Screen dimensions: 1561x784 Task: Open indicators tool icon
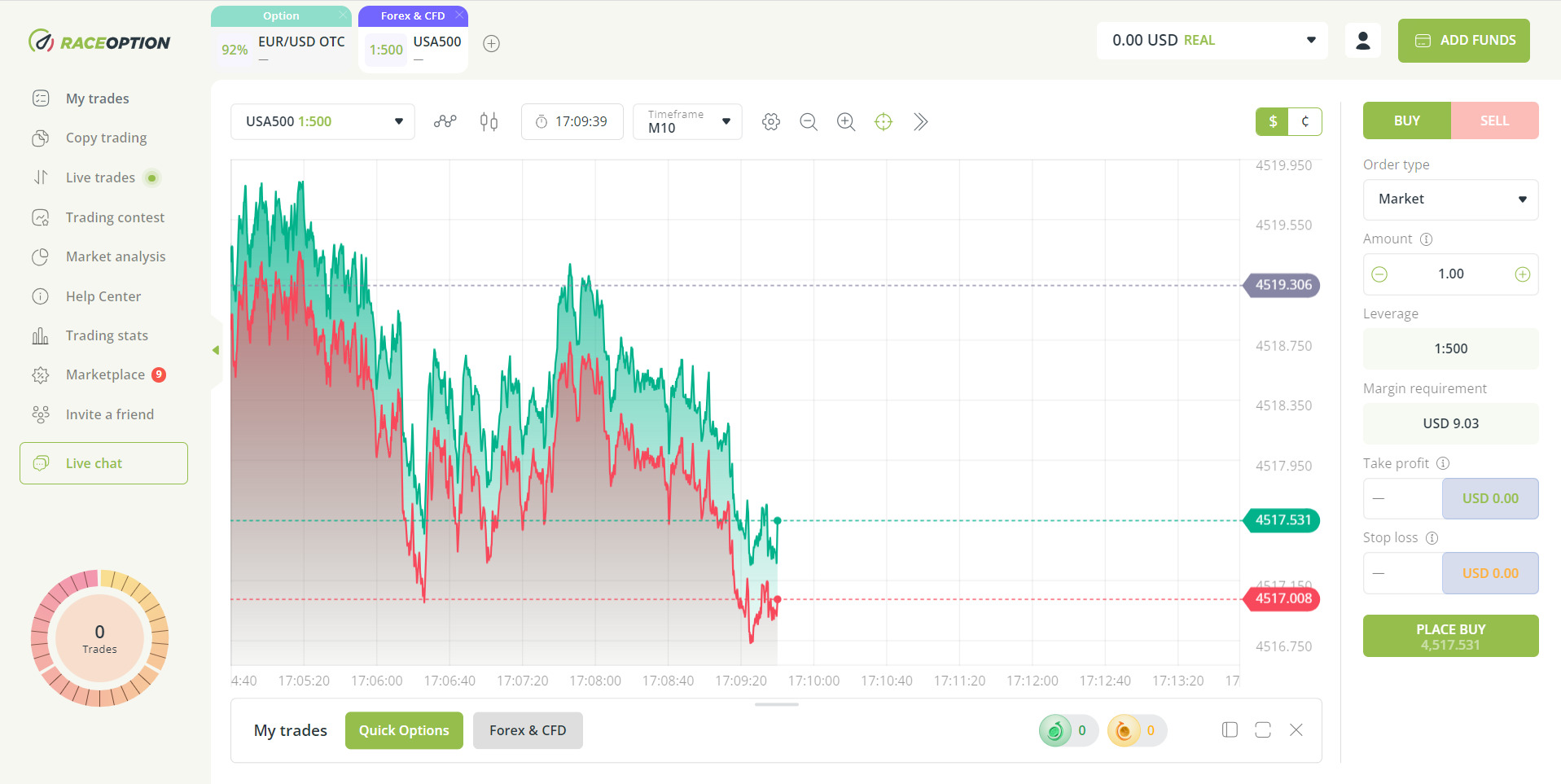click(x=445, y=121)
